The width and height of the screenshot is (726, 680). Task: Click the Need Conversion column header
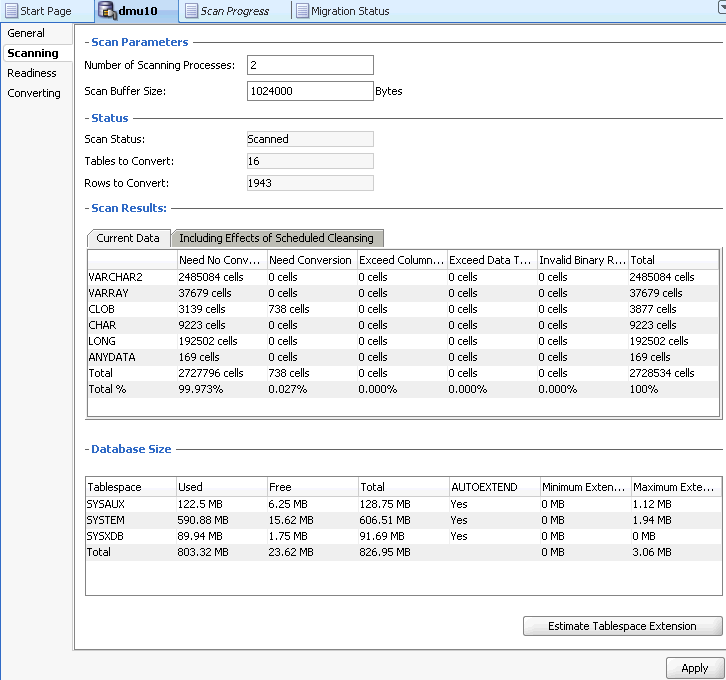coord(310,260)
